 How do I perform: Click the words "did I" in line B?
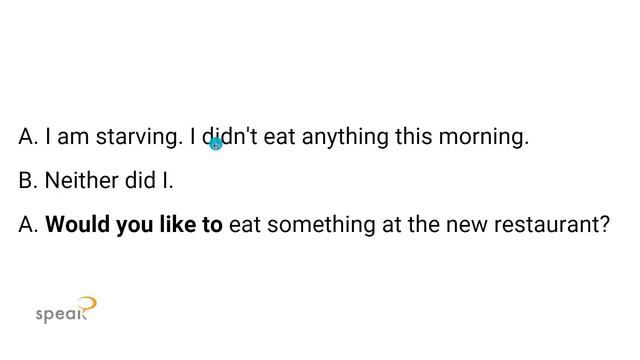point(149,180)
